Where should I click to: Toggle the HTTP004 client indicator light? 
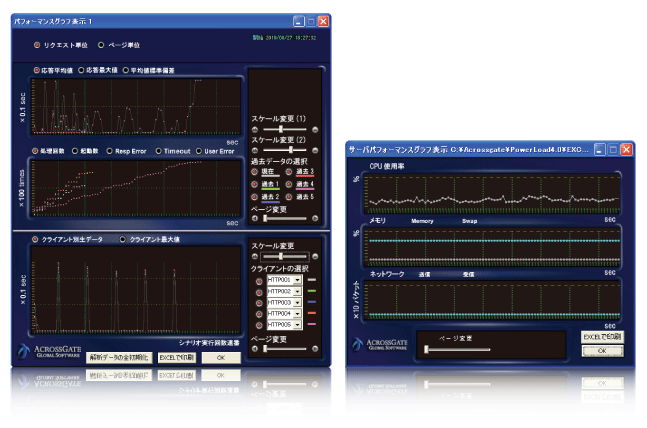[x=259, y=314]
